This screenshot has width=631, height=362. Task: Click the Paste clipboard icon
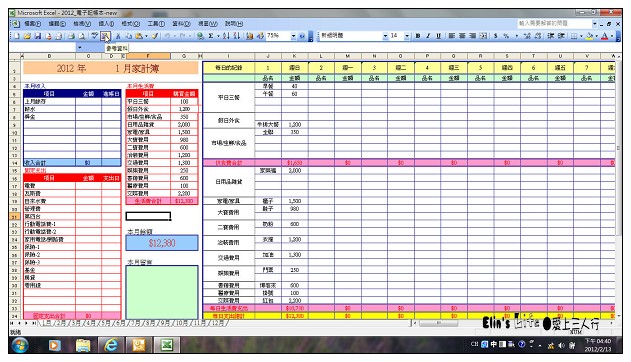pyautogui.click(x=138, y=36)
